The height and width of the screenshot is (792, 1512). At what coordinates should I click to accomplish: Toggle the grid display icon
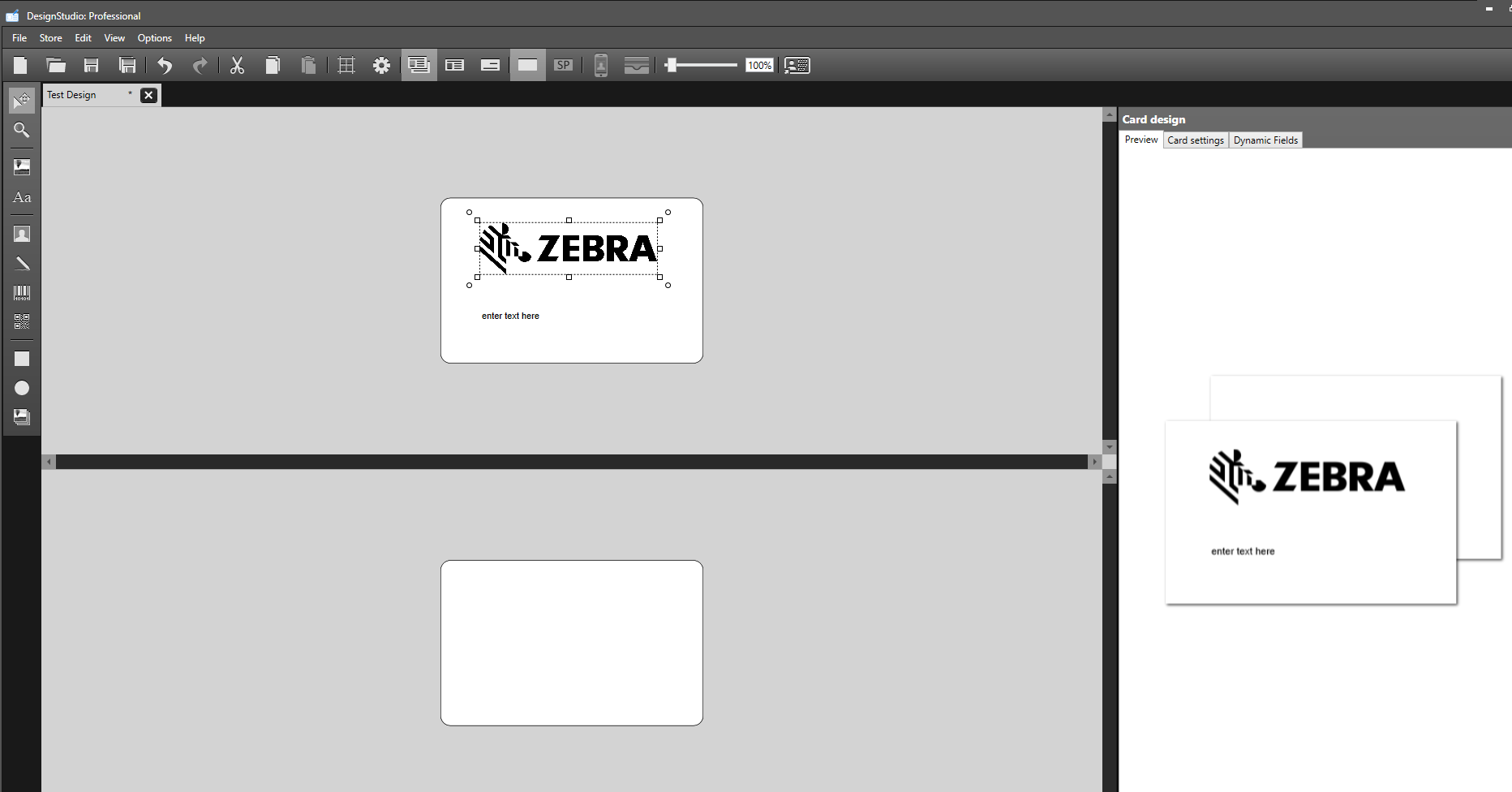346,66
